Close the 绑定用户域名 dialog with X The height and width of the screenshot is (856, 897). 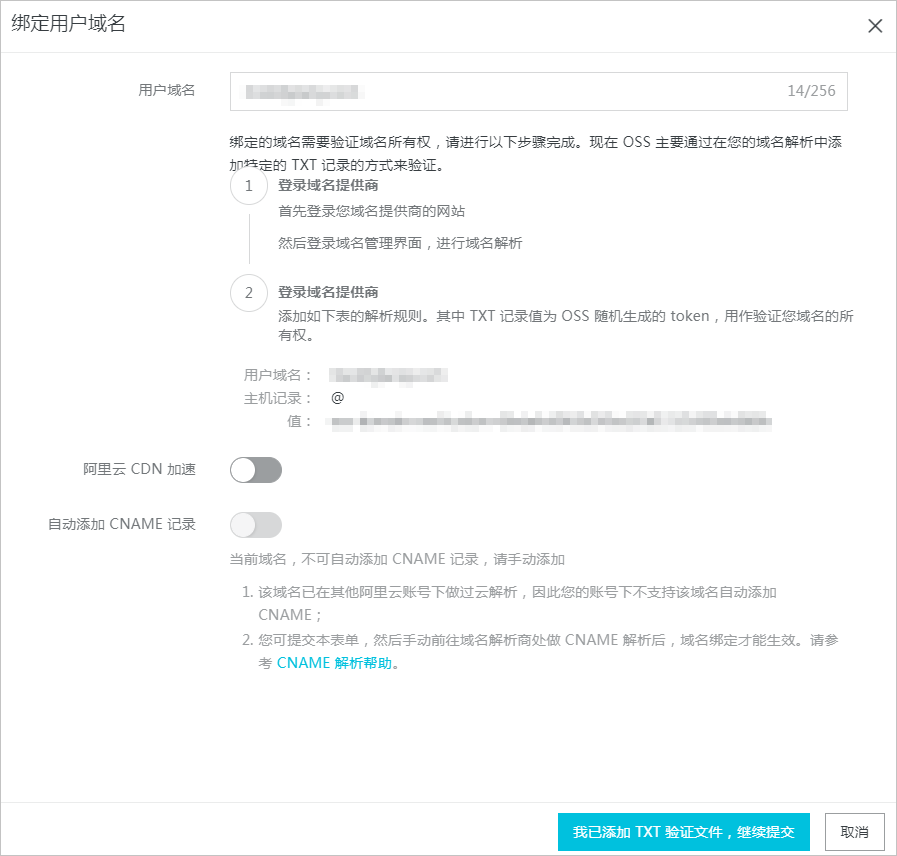[875, 26]
